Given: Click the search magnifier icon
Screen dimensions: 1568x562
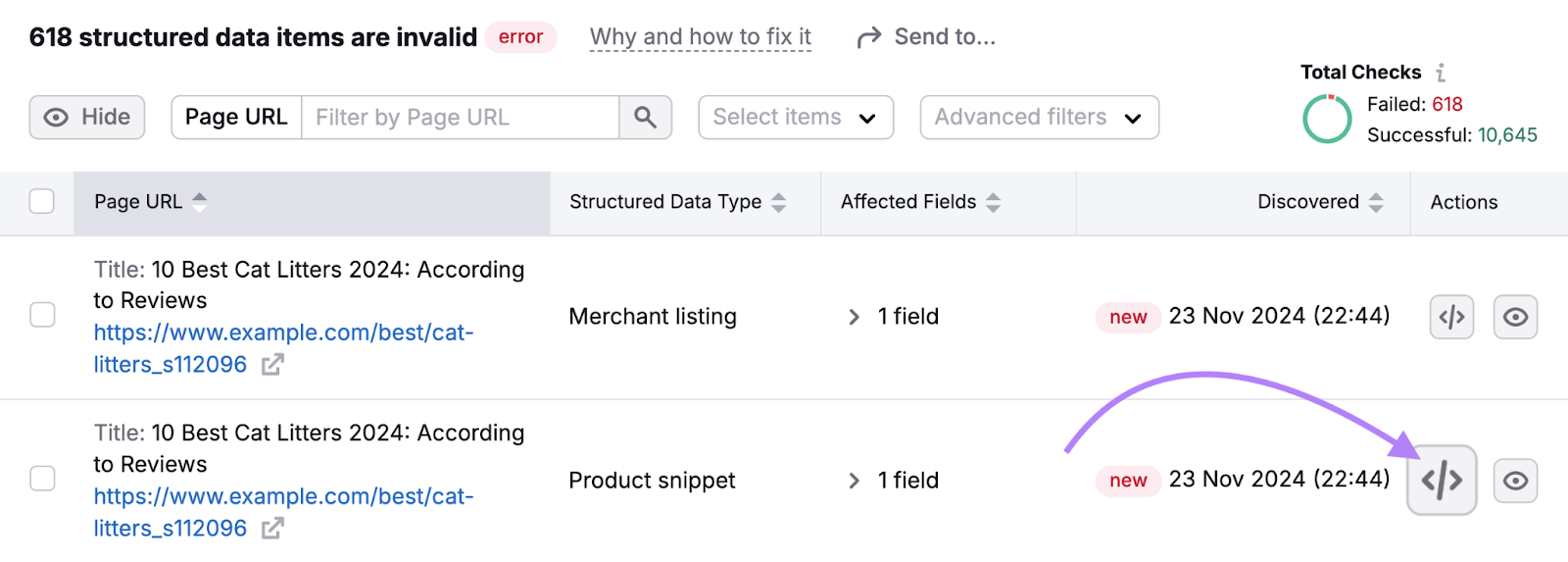Looking at the screenshot, I should point(645,118).
